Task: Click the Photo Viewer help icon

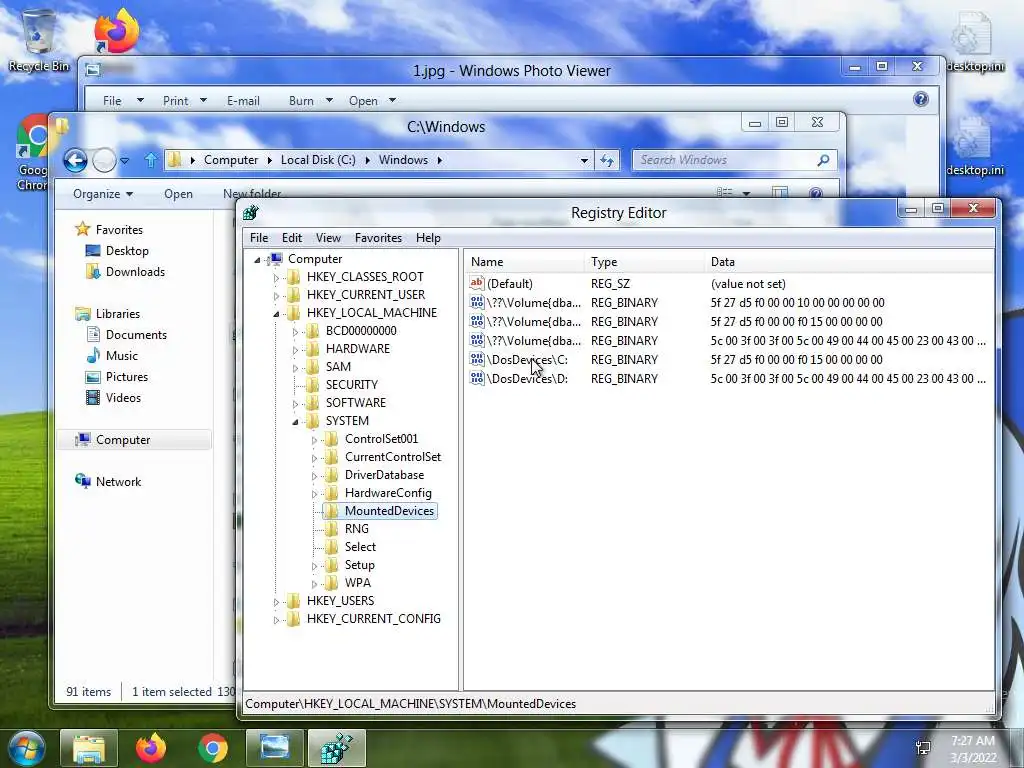Action: [x=921, y=99]
